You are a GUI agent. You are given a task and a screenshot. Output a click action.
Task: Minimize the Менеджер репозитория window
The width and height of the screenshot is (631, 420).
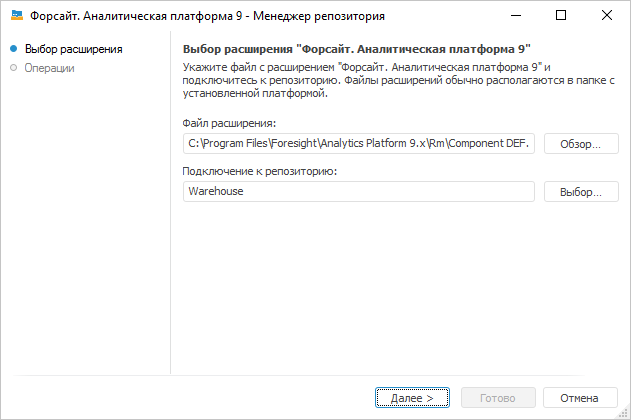516,15
